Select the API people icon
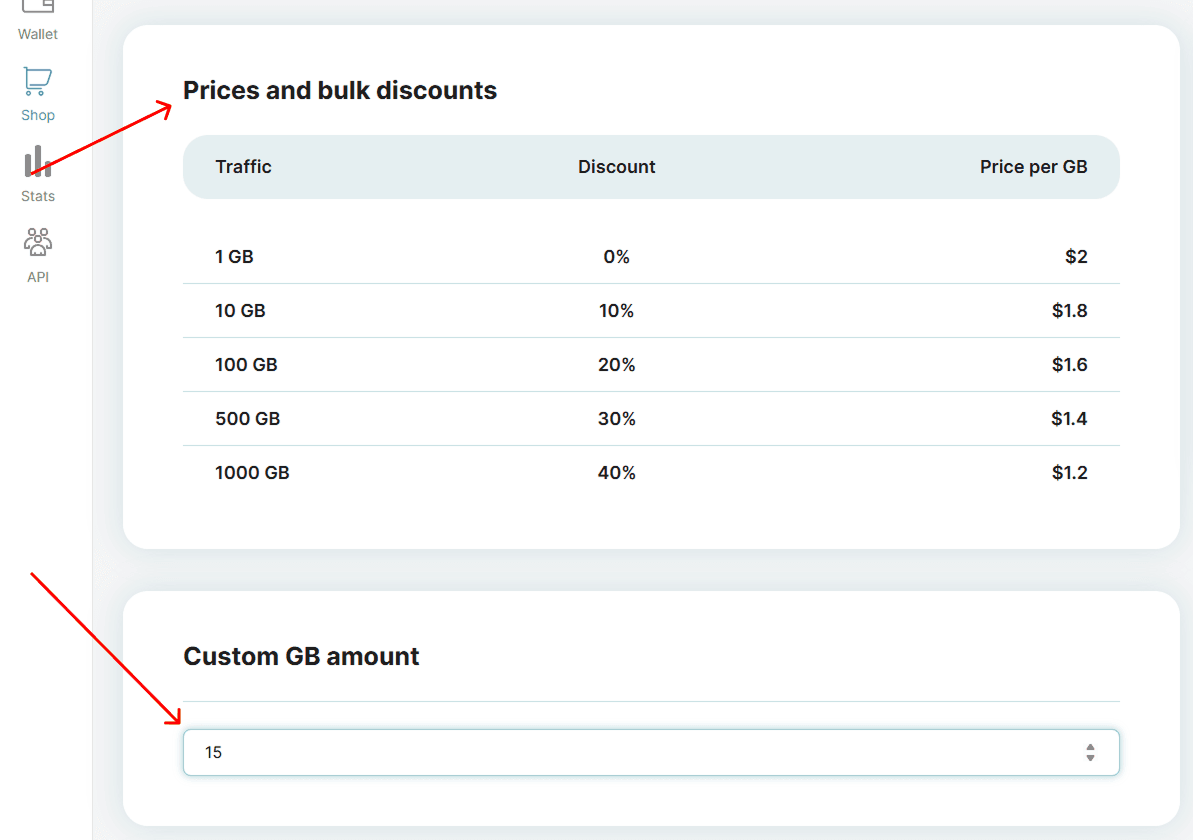This screenshot has height=840, width=1193. coord(38,243)
